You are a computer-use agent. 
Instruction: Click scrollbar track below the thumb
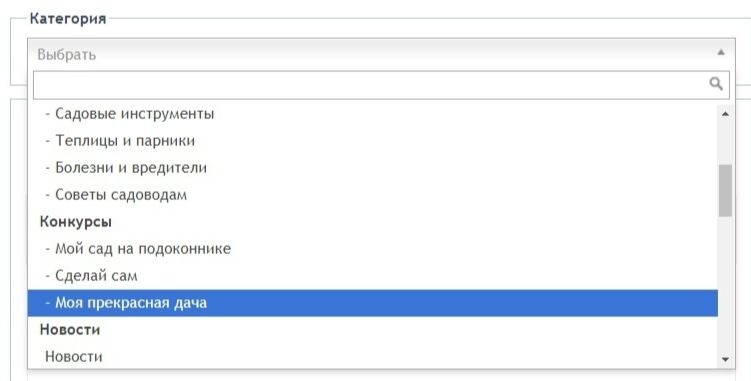pyautogui.click(x=725, y=285)
